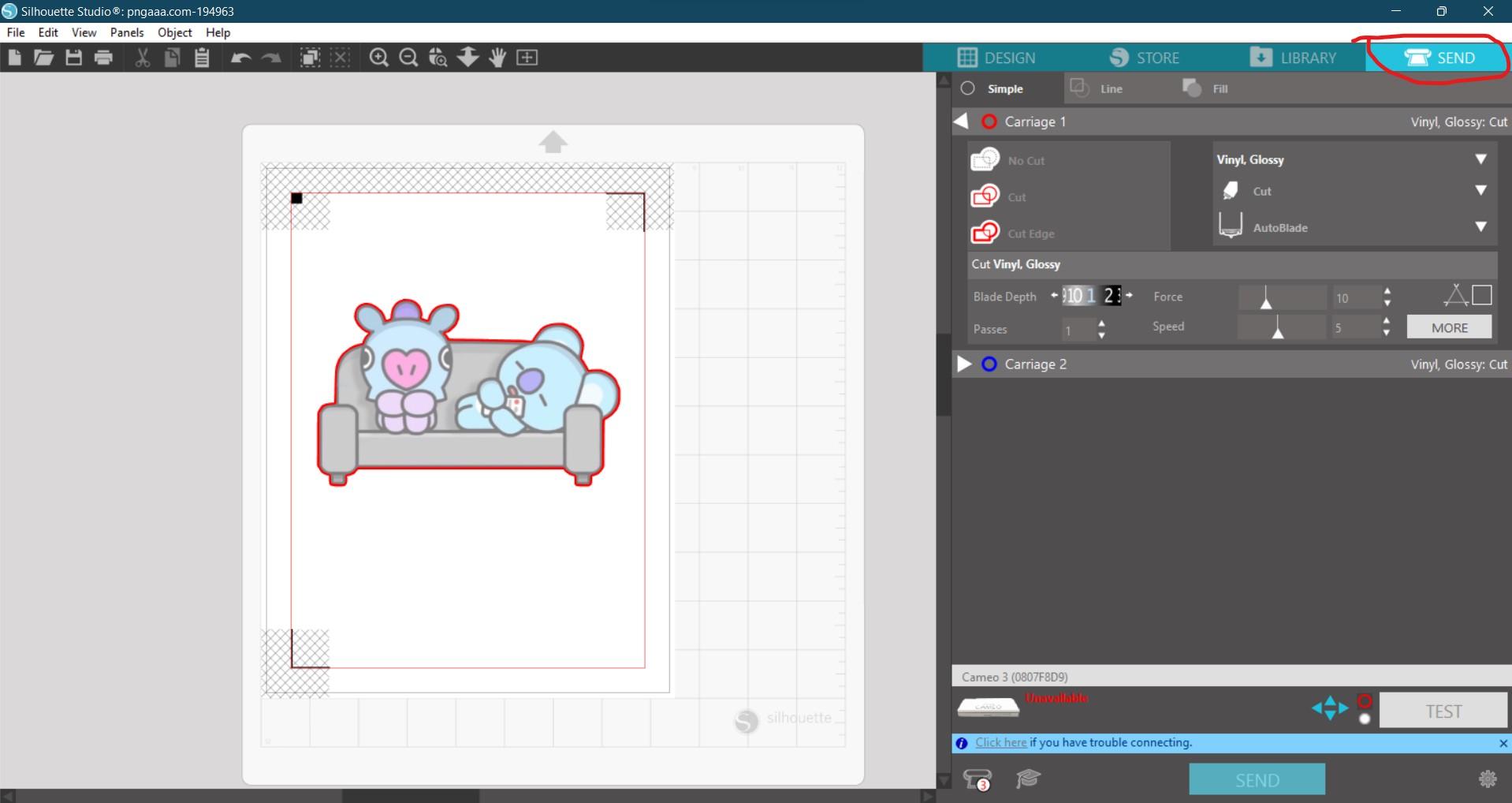The height and width of the screenshot is (803, 1512).
Task: Dismiss the trouble connecting banner
Action: pos(1503,743)
